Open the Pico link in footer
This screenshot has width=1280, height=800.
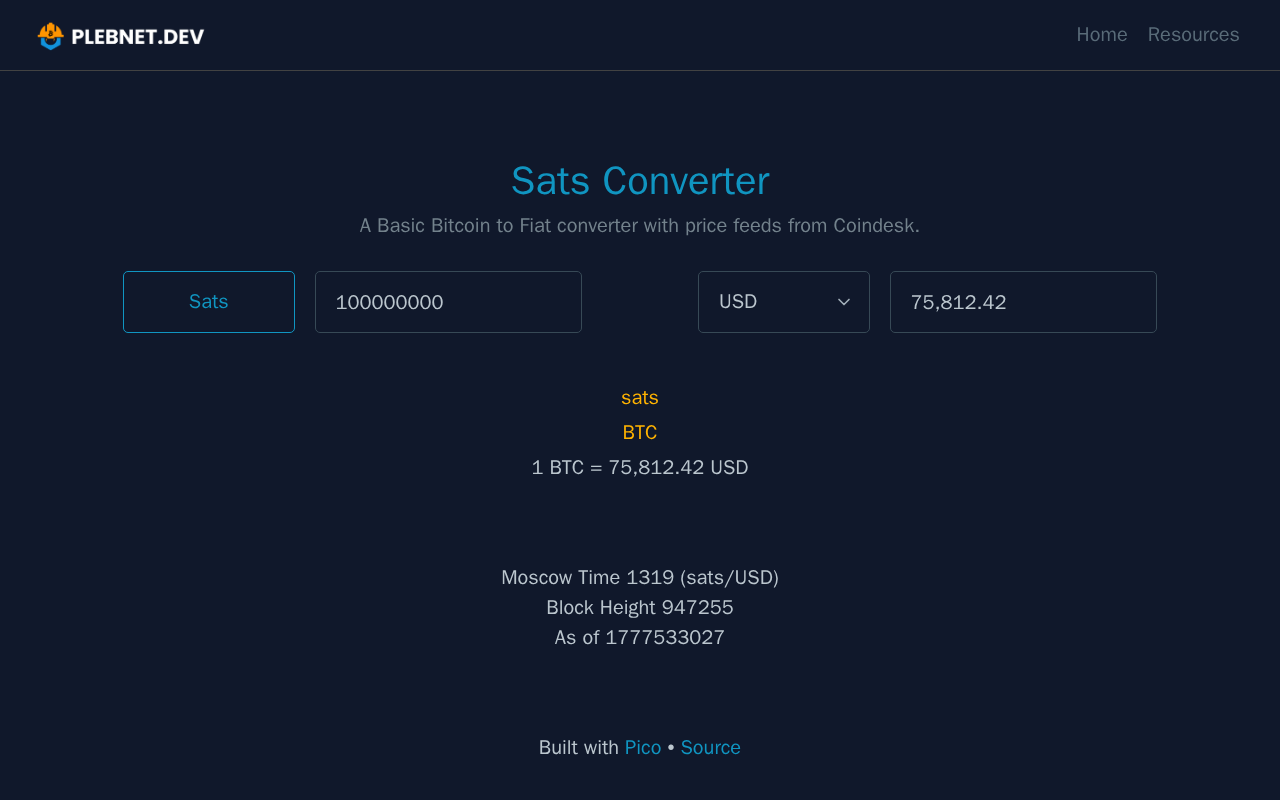tap(643, 748)
